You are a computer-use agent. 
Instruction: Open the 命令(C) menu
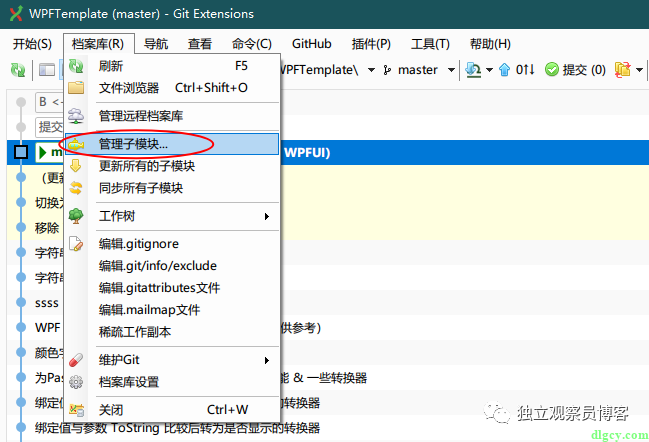pos(252,44)
